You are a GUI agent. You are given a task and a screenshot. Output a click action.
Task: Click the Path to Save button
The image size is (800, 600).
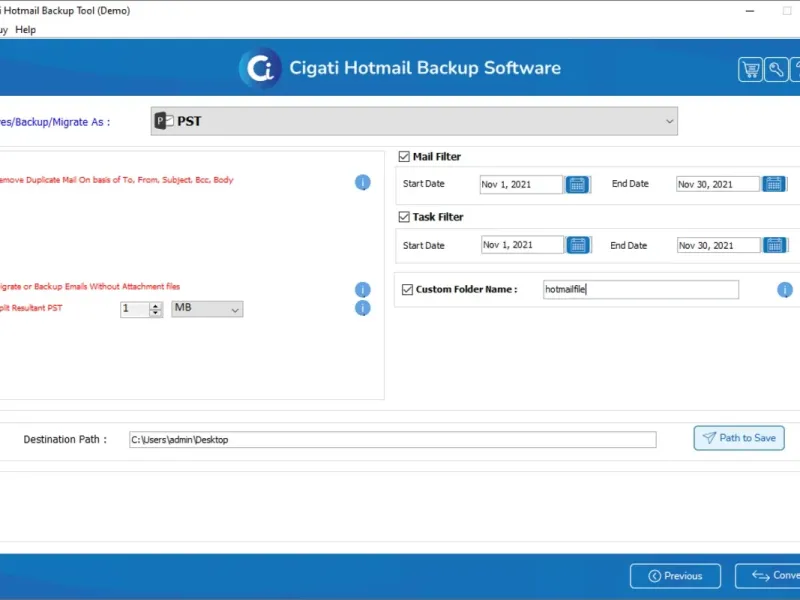738,438
